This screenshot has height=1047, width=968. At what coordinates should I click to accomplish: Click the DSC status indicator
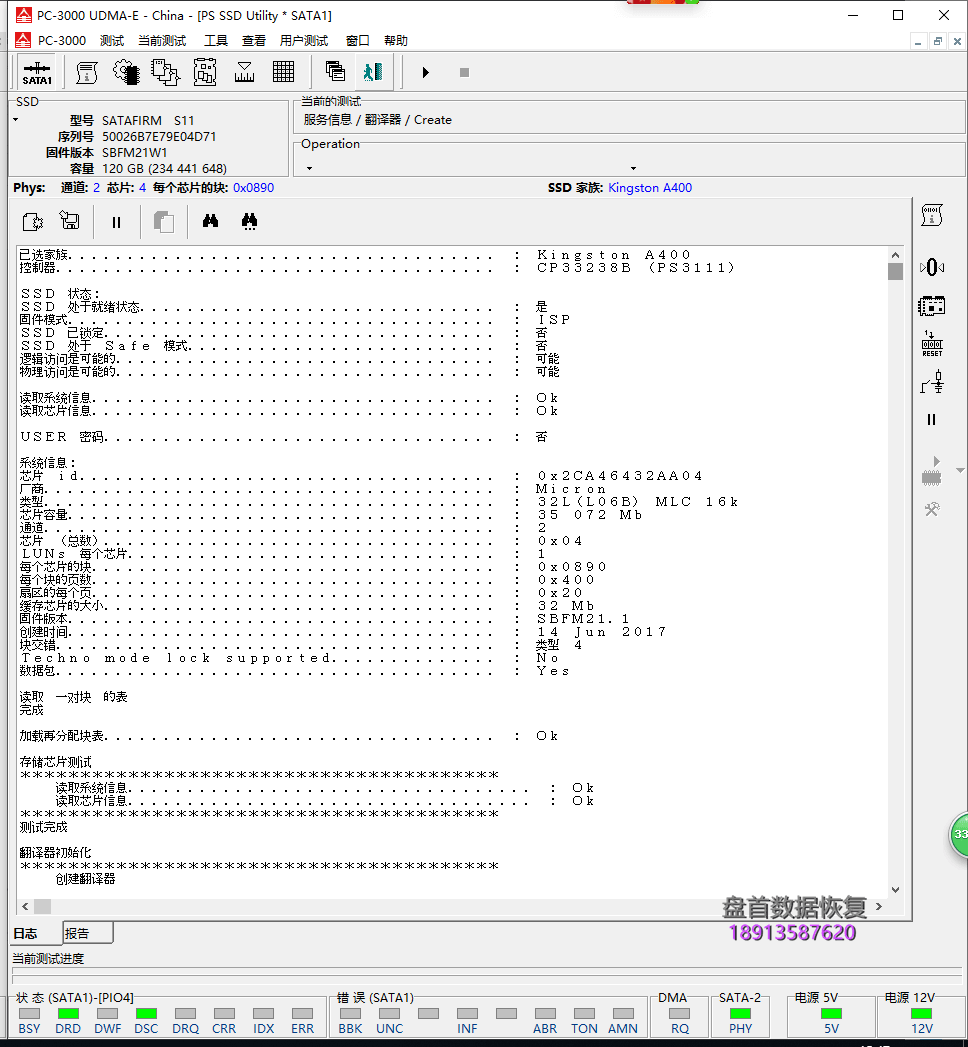point(146,1014)
